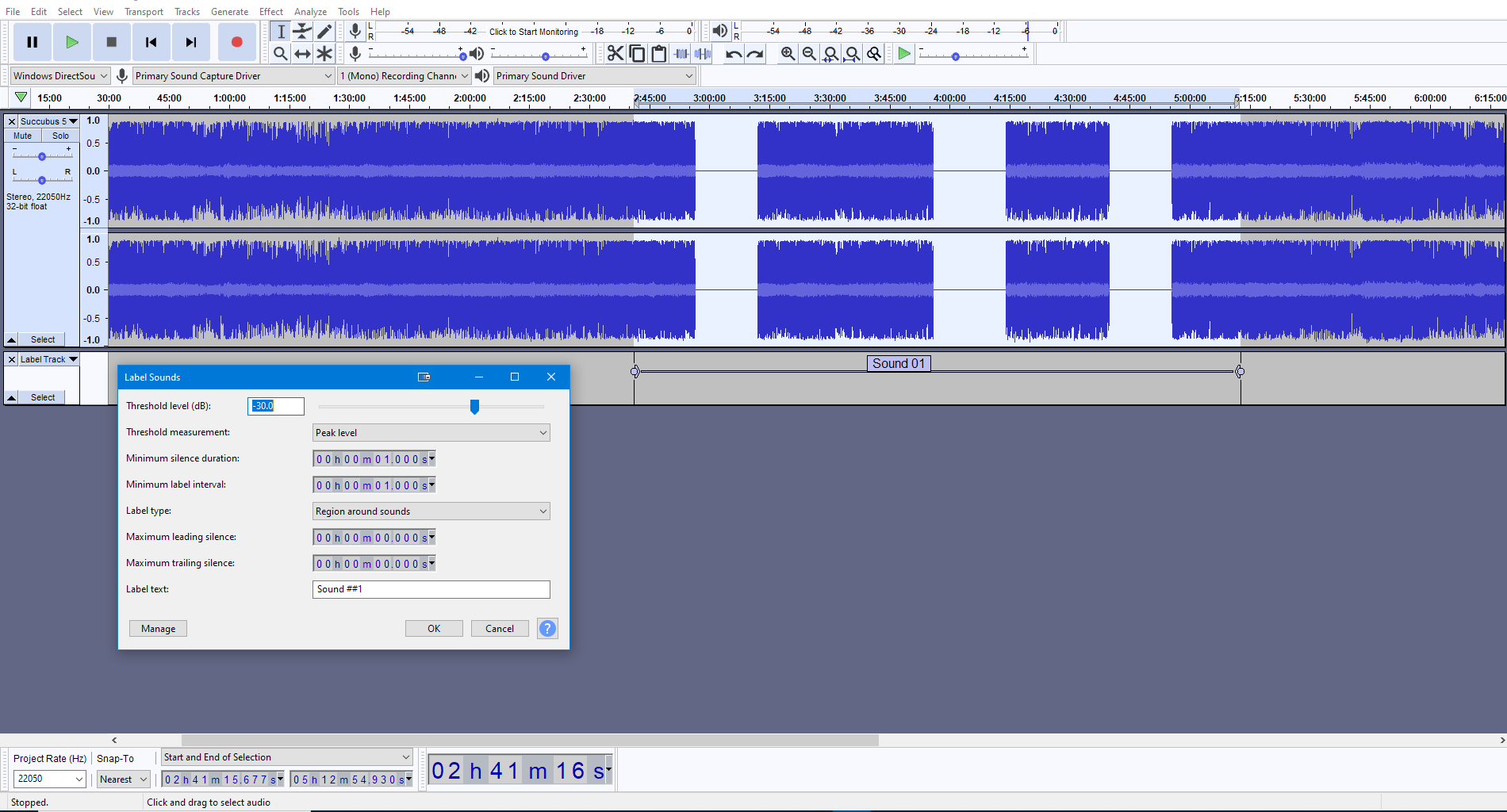This screenshot has height=812, width=1507.
Task: Click the Succubus track pan slider
Action: coord(42,179)
